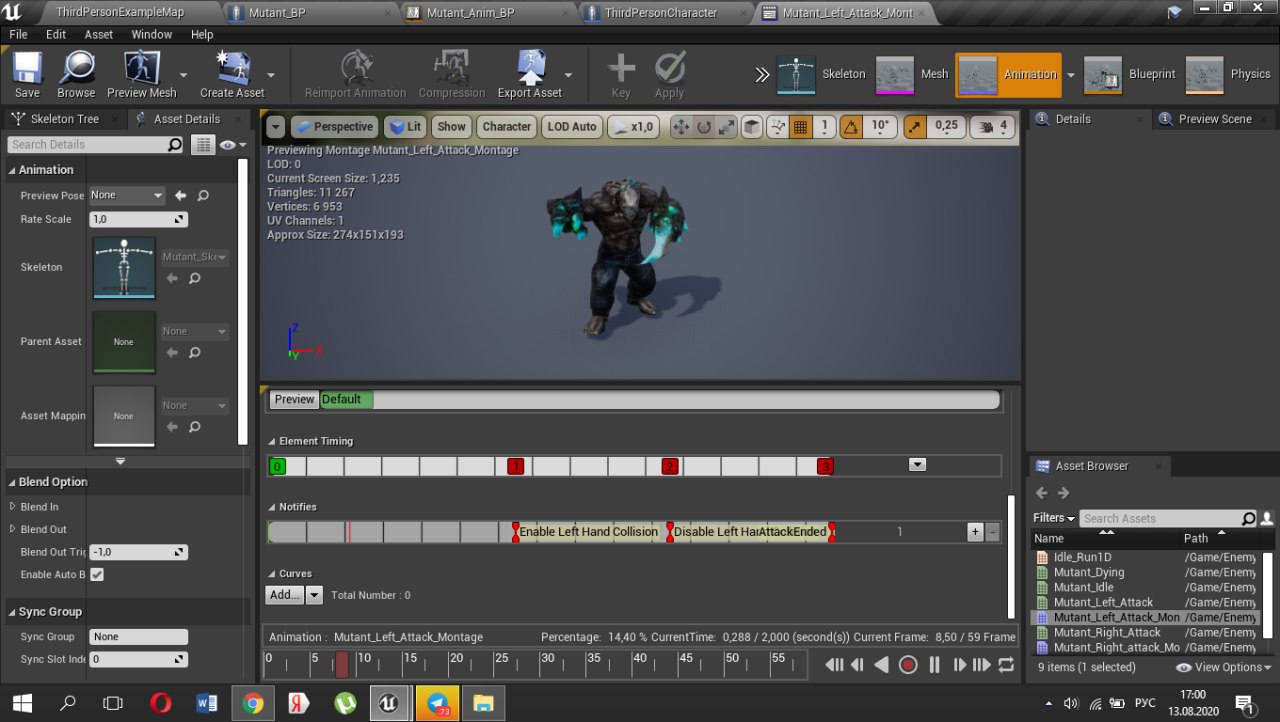1280x722 pixels.
Task: Click the Default montage section bar
Action: [346, 399]
